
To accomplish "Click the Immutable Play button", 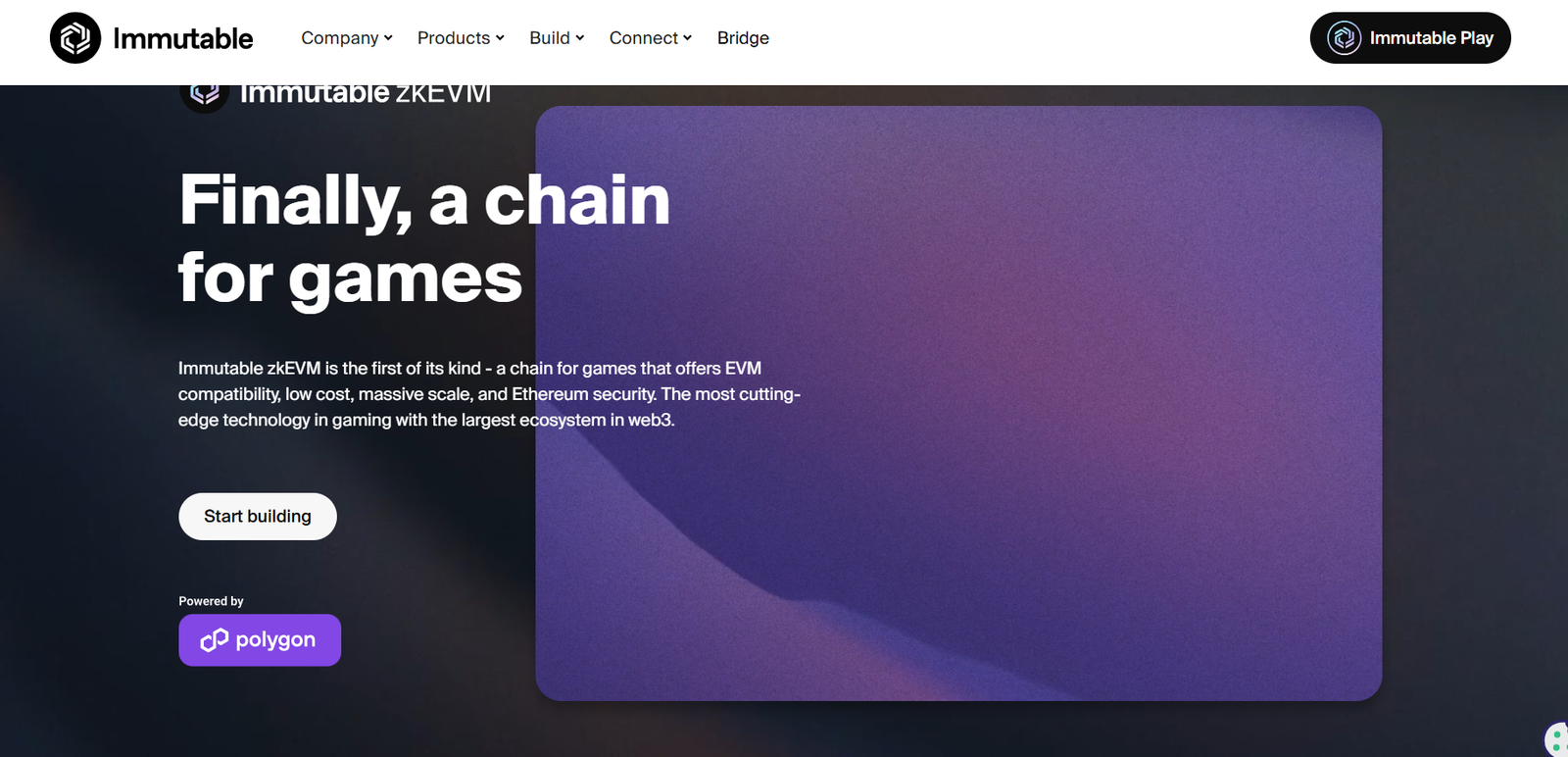I will pos(1410,38).
